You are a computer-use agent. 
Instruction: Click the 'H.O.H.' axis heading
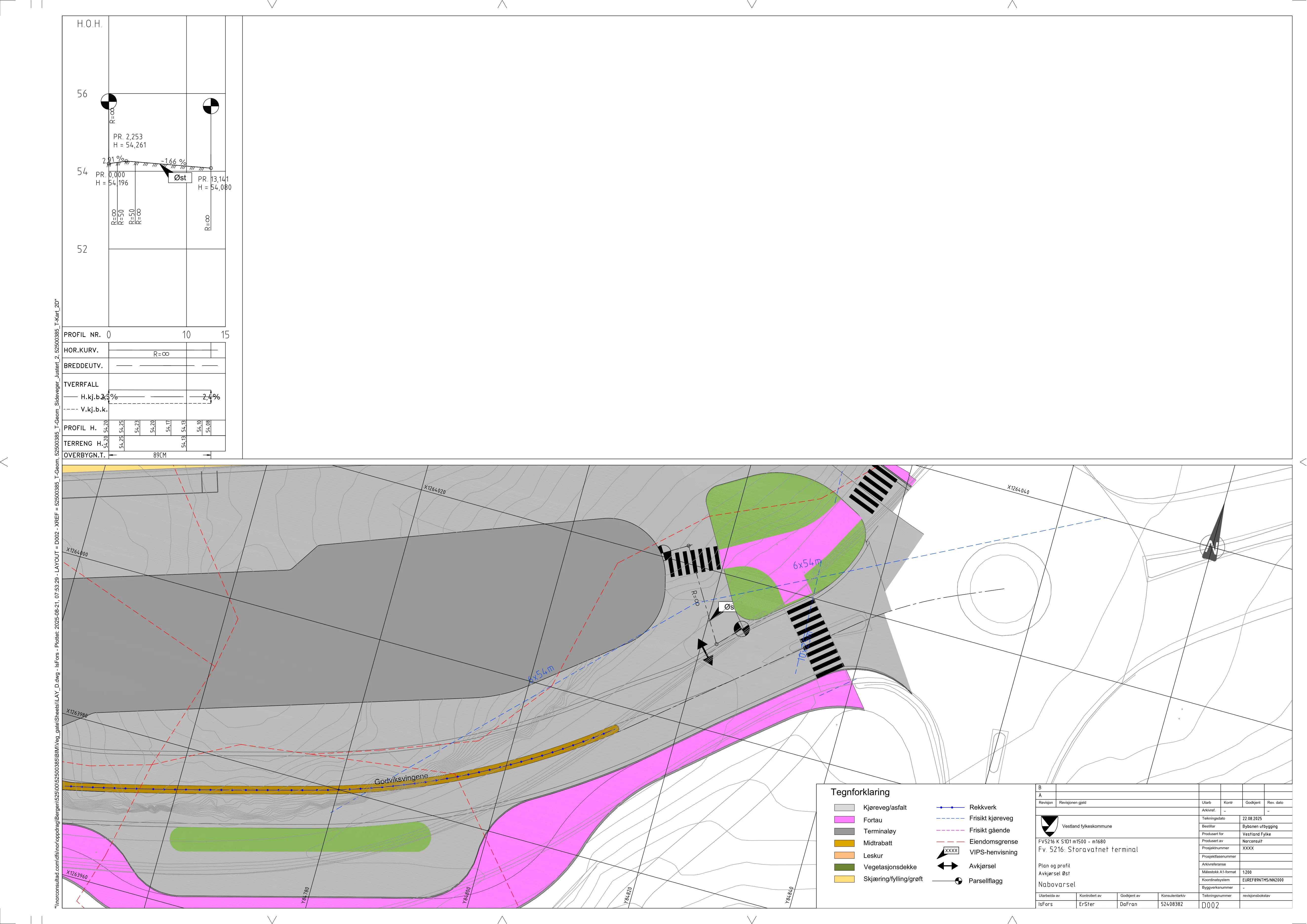tap(89, 24)
